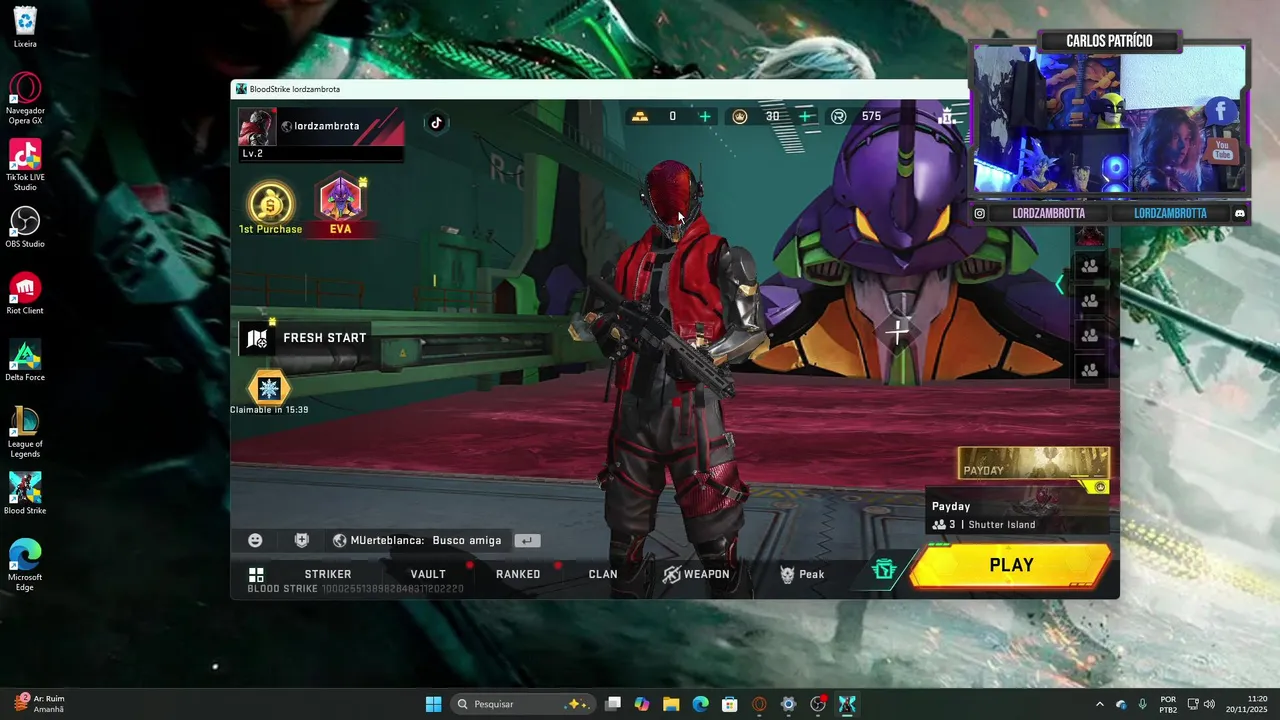
Task: Invite a teammate in the first empty squad slot
Action: click(1090, 266)
